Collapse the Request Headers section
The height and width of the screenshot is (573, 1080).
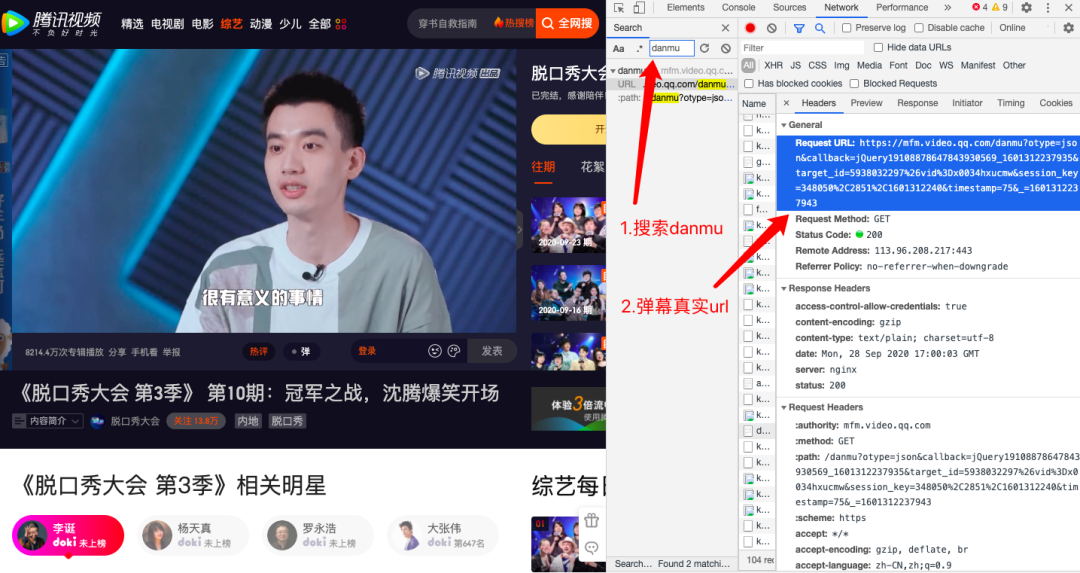coord(784,408)
